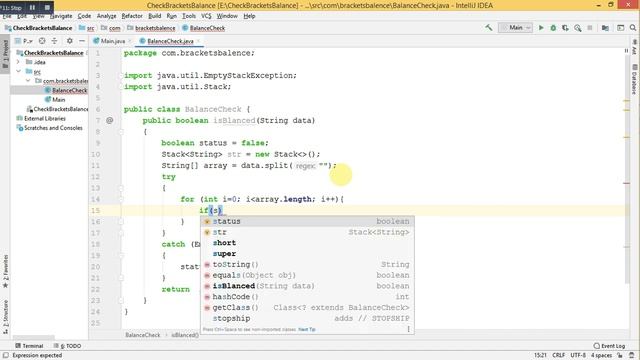Toggle tool window bars icon at bottom-left corner
Viewport: 640px width, 360px height.
click(x=6, y=355)
